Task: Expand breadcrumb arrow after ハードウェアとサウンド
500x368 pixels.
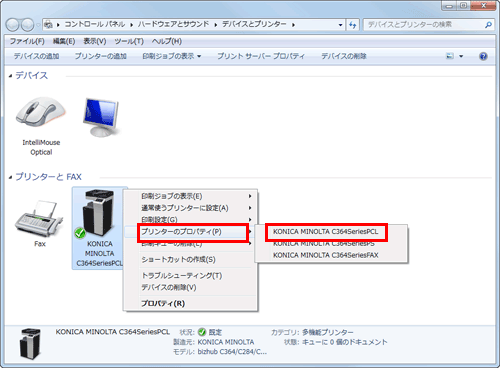Action: click(215, 25)
